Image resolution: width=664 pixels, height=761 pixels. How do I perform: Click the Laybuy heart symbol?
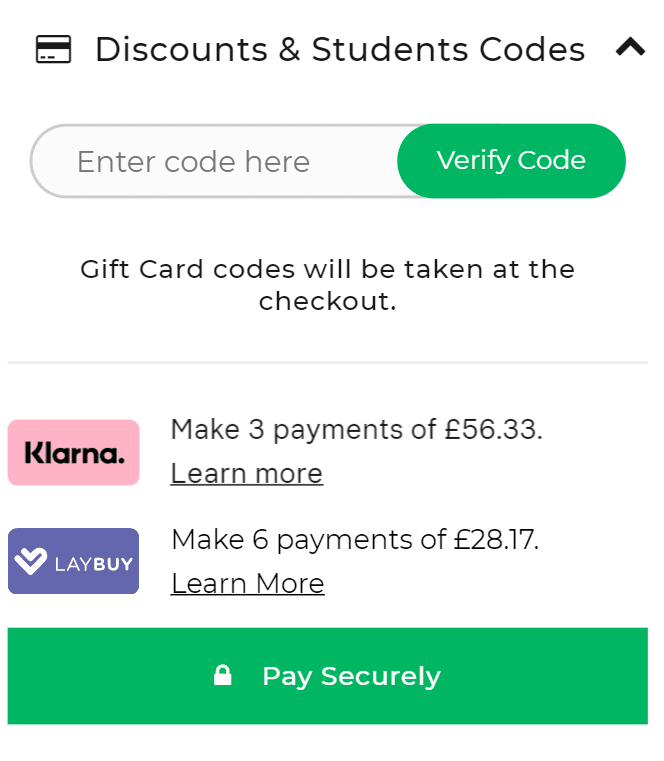(31, 562)
